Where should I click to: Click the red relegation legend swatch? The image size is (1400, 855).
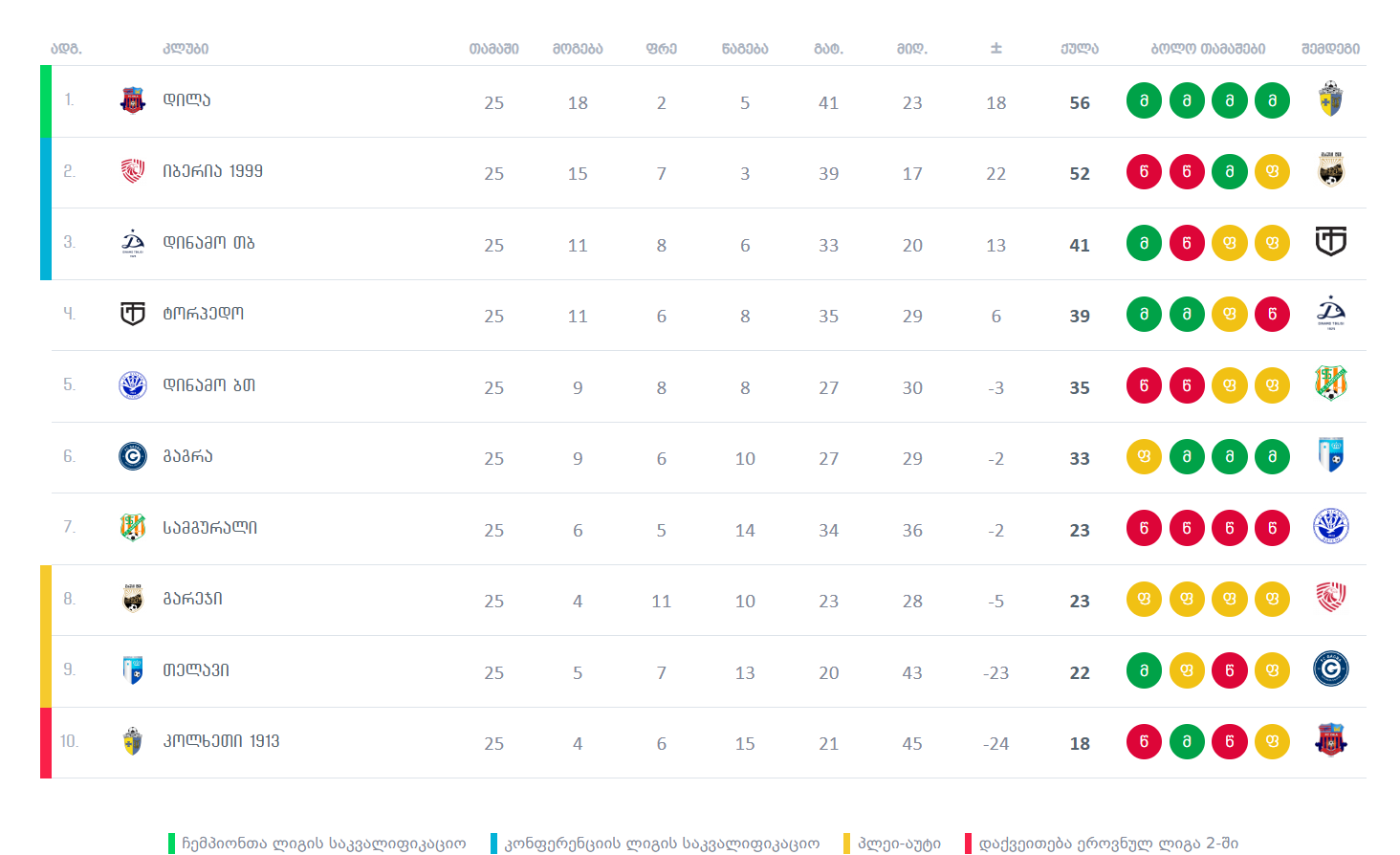point(968,844)
